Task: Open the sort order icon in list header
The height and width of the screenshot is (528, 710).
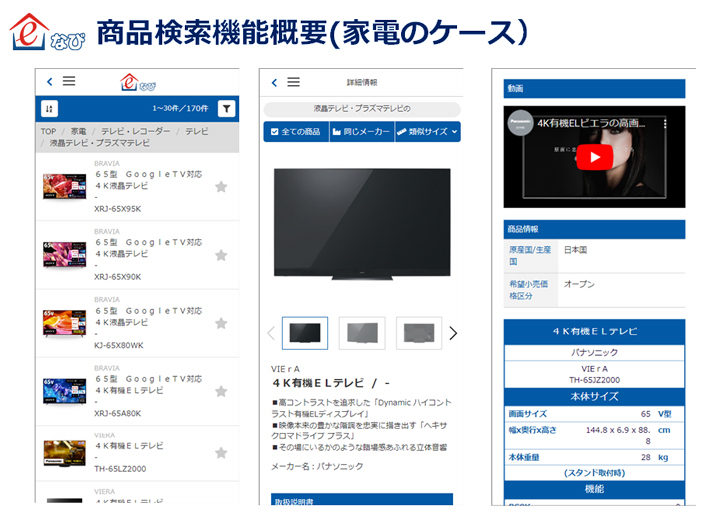Action: pyautogui.click(x=49, y=109)
